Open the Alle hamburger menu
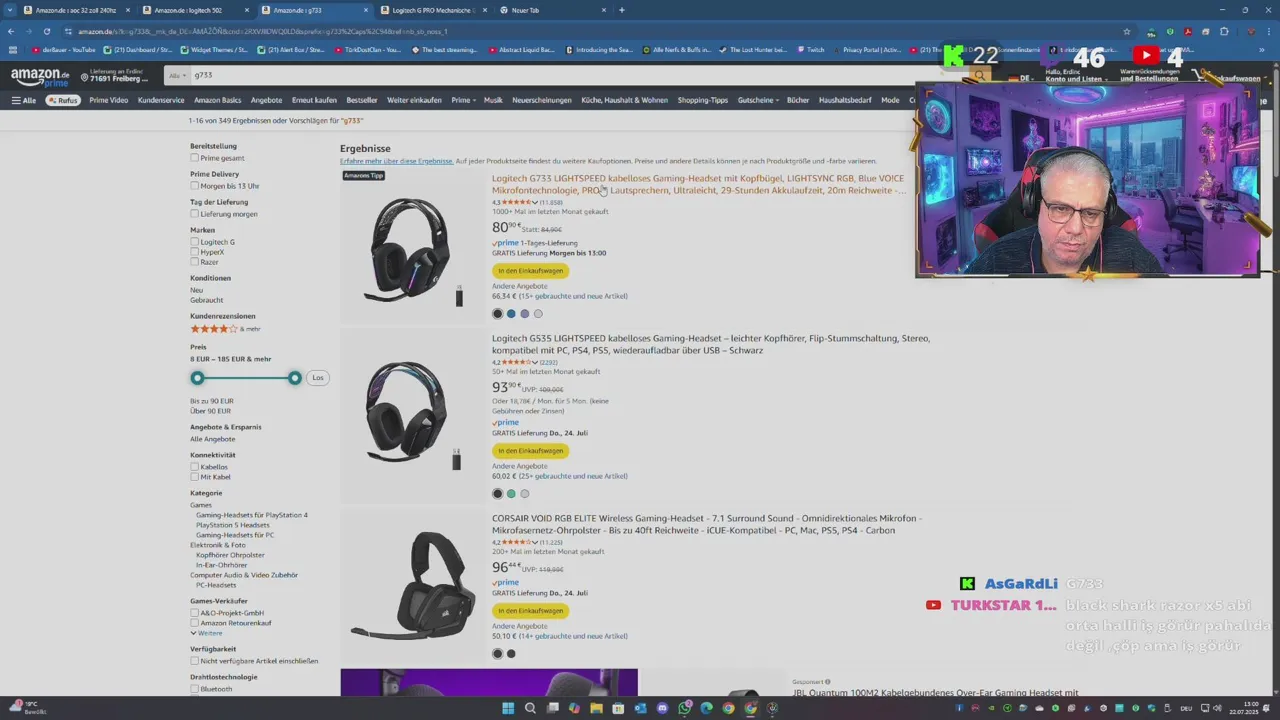Screen dimensions: 1280x720 pos(24,100)
